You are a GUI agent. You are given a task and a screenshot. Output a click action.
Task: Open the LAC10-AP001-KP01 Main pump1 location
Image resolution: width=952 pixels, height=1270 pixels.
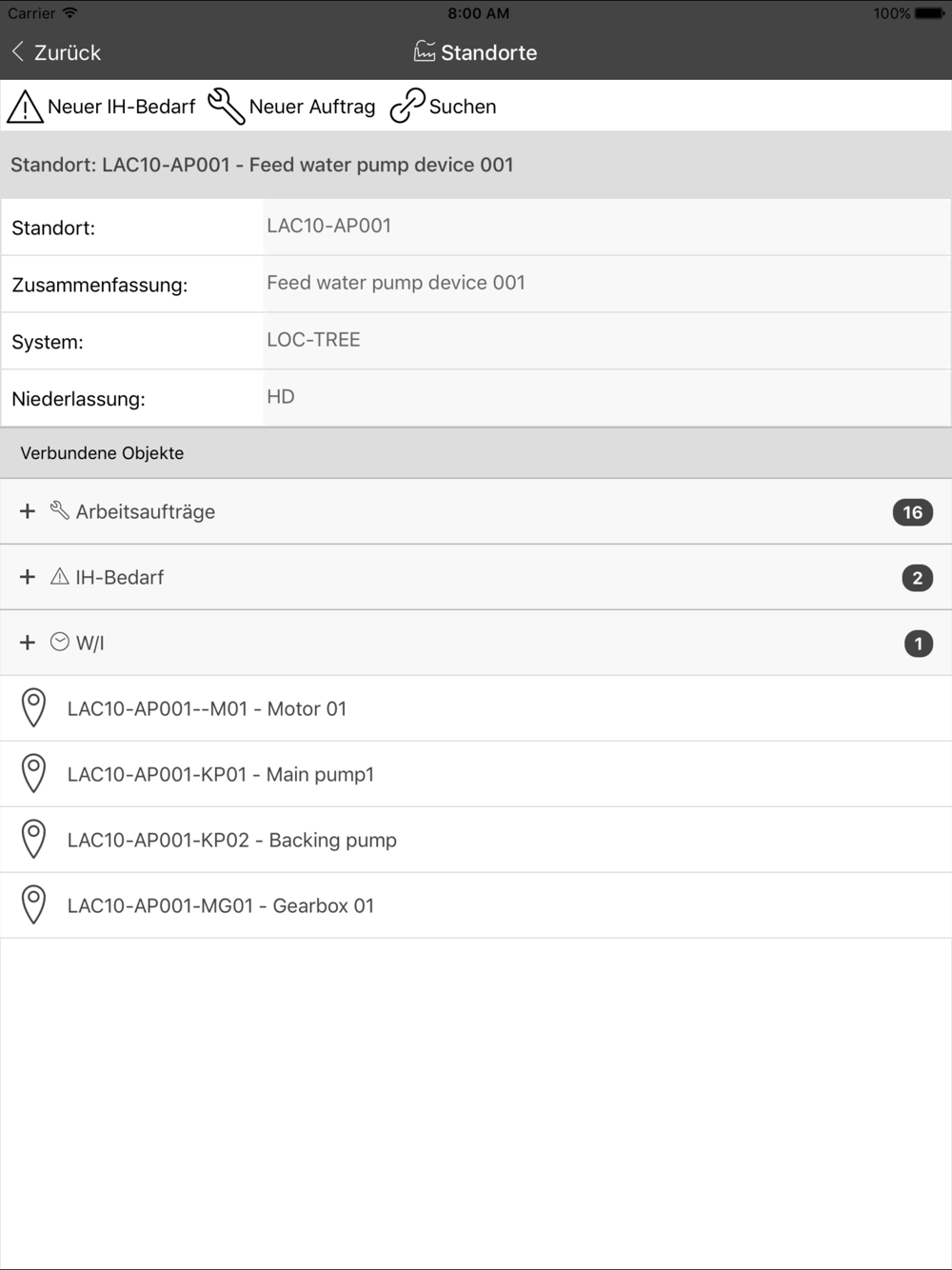point(476,774)
